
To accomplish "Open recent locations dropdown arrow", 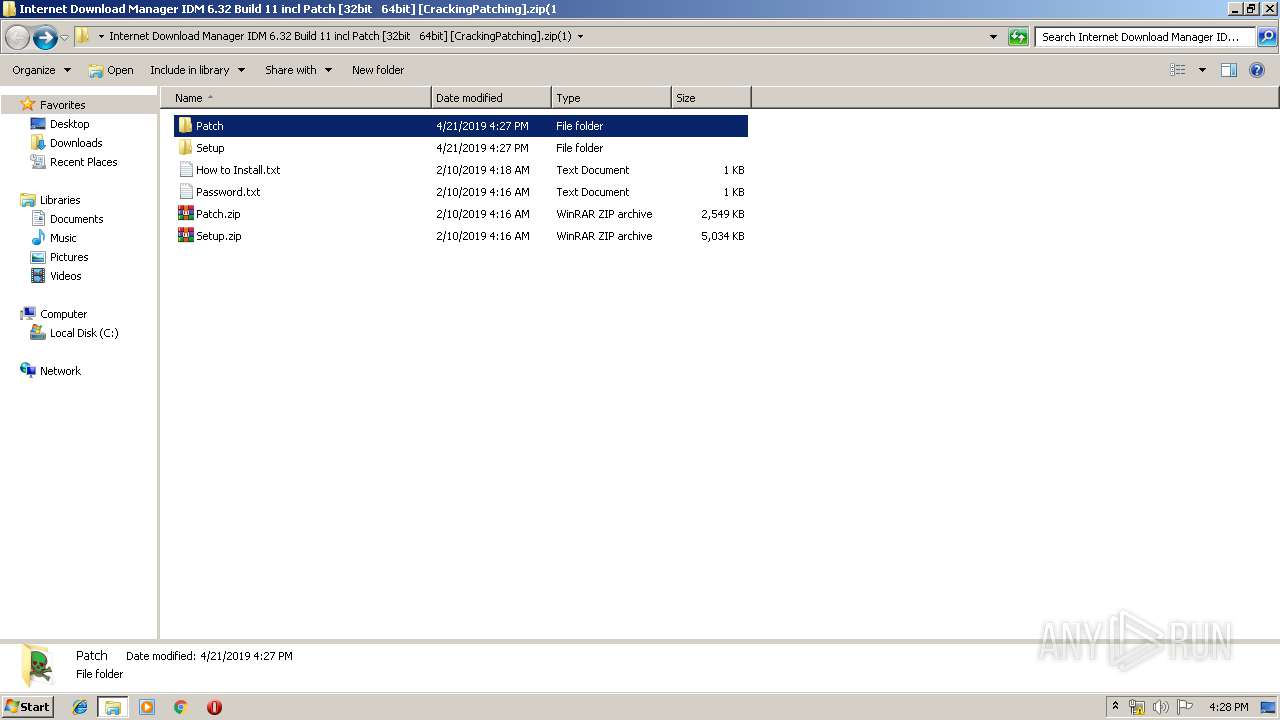I will (65, 37).
